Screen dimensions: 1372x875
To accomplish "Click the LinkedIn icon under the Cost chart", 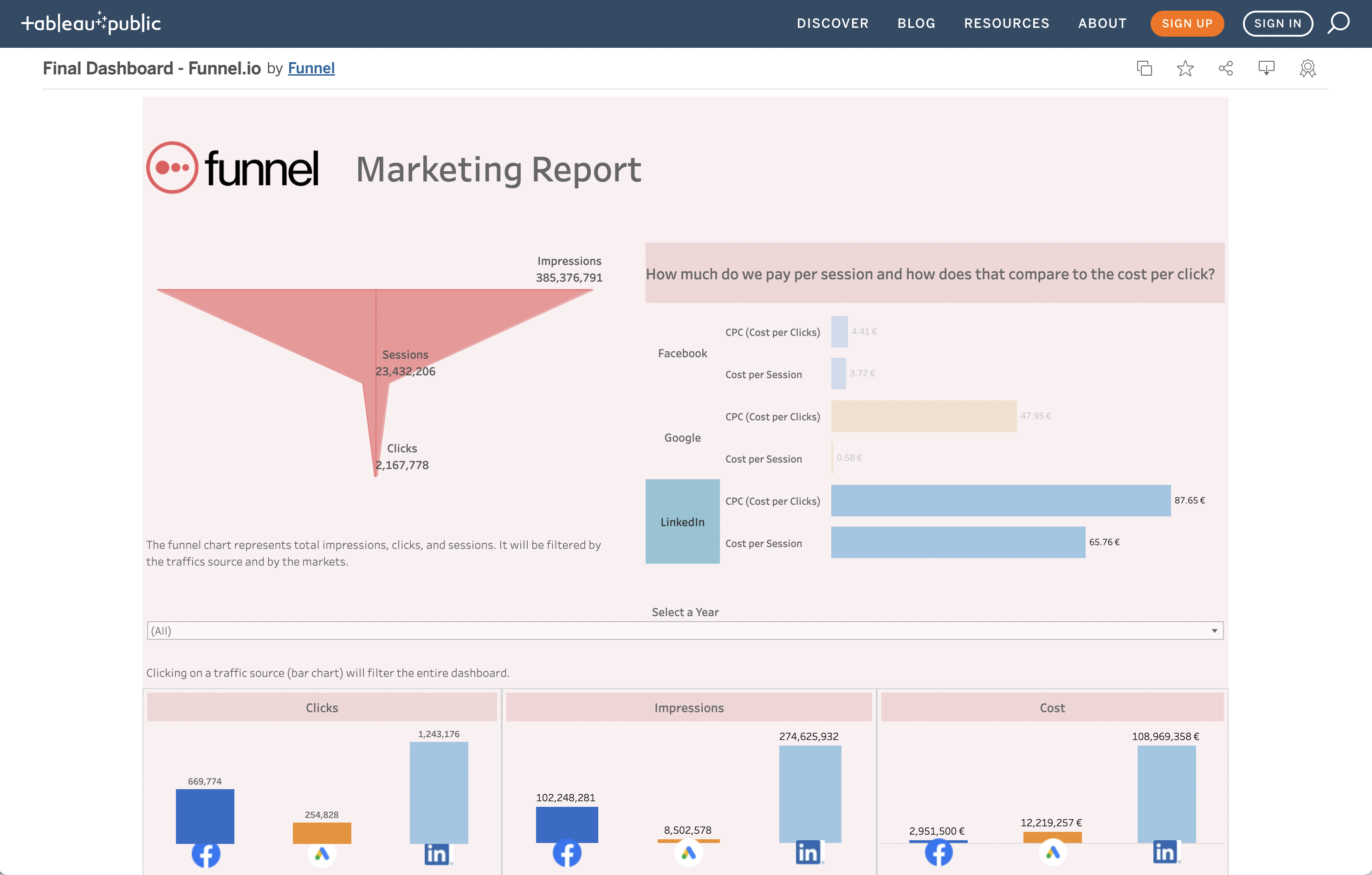I will click(1165, 852).
